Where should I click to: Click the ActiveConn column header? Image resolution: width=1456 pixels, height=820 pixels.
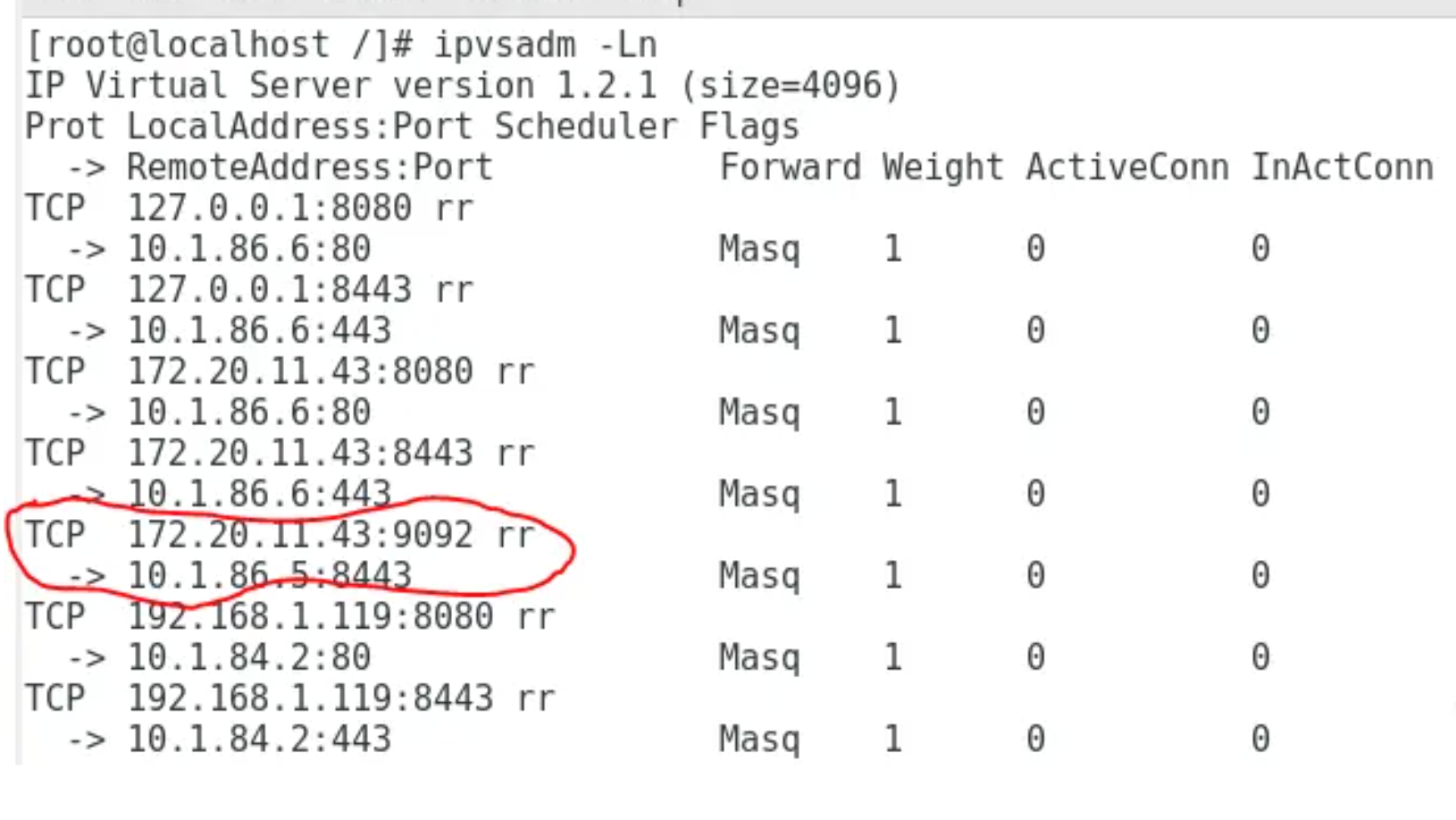tap(1127, 167)
